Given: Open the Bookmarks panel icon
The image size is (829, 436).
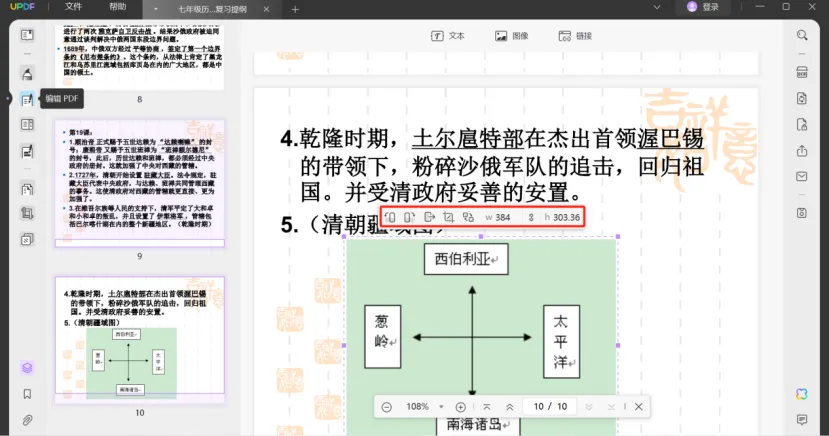Looking at the screenshot, I should [x=27, y=394].
